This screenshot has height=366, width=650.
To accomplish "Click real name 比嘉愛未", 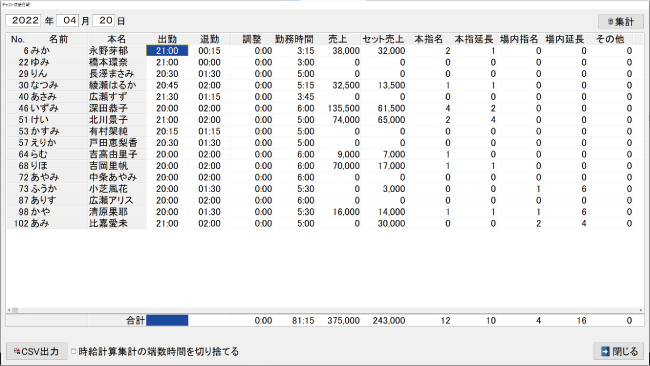I will pos(109,223).
